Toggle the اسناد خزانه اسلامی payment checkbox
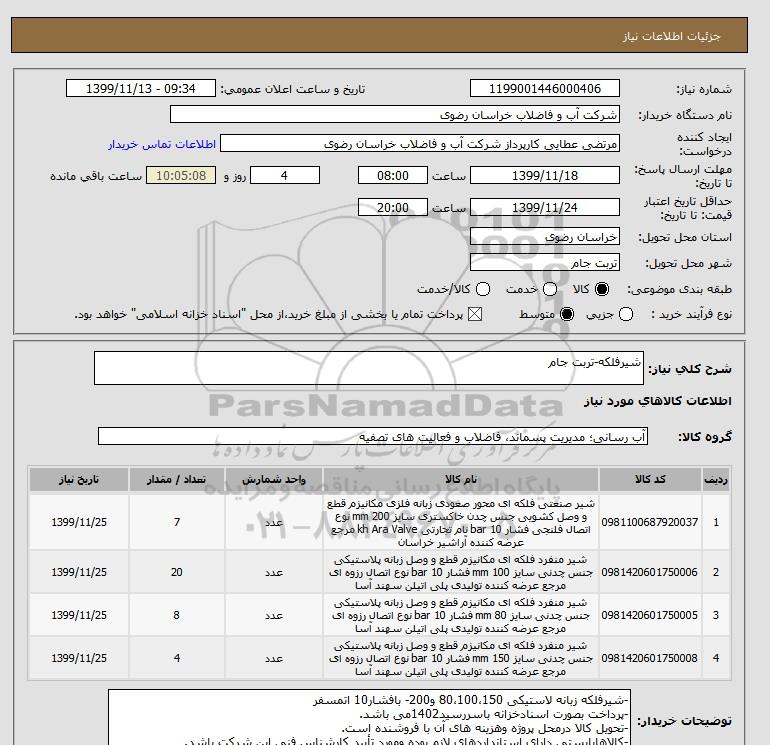 point(475,314)
